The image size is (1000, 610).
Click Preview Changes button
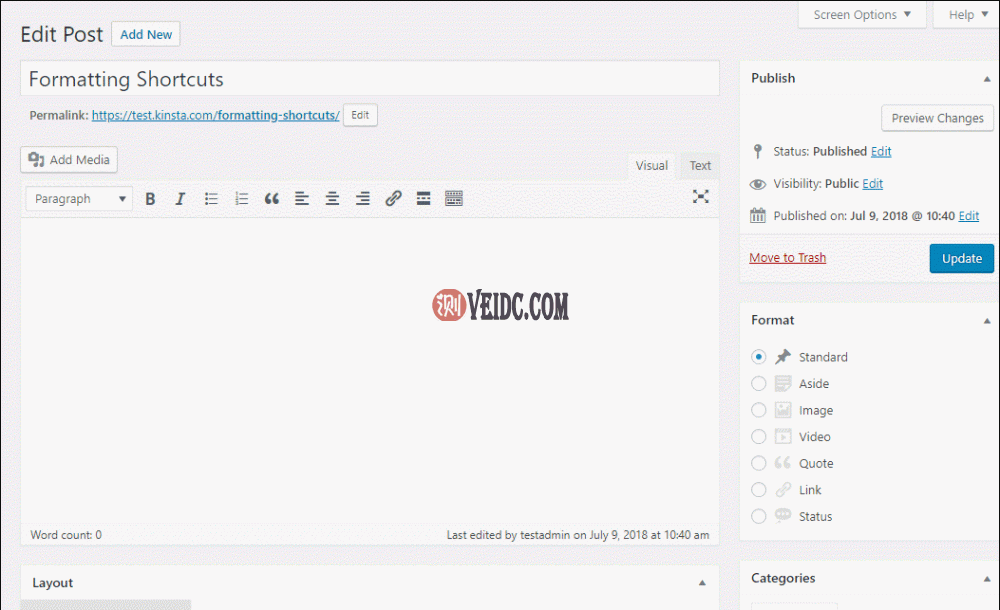tap(937, 118)
